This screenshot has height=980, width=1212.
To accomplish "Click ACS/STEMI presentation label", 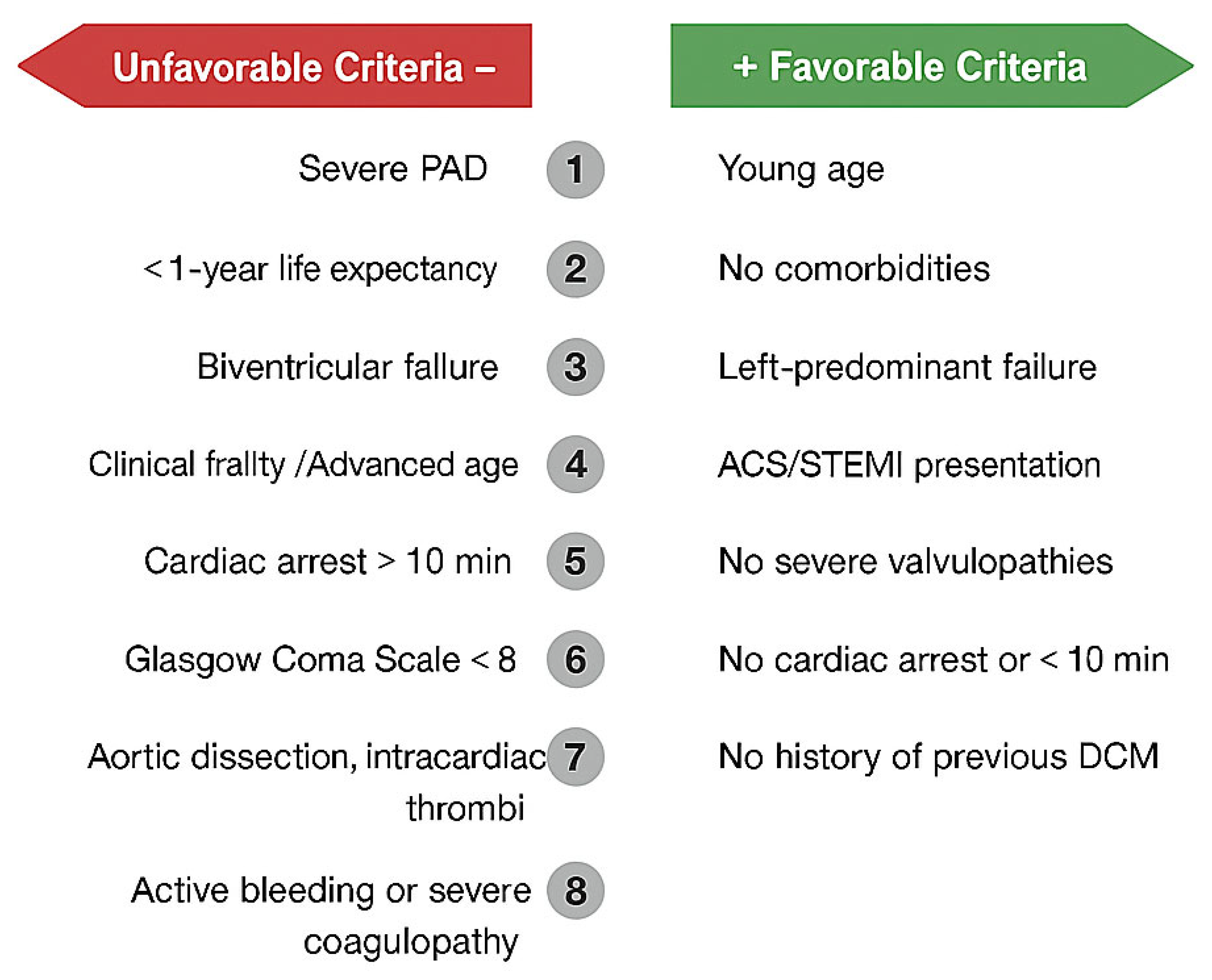I will tap(909, 464).
